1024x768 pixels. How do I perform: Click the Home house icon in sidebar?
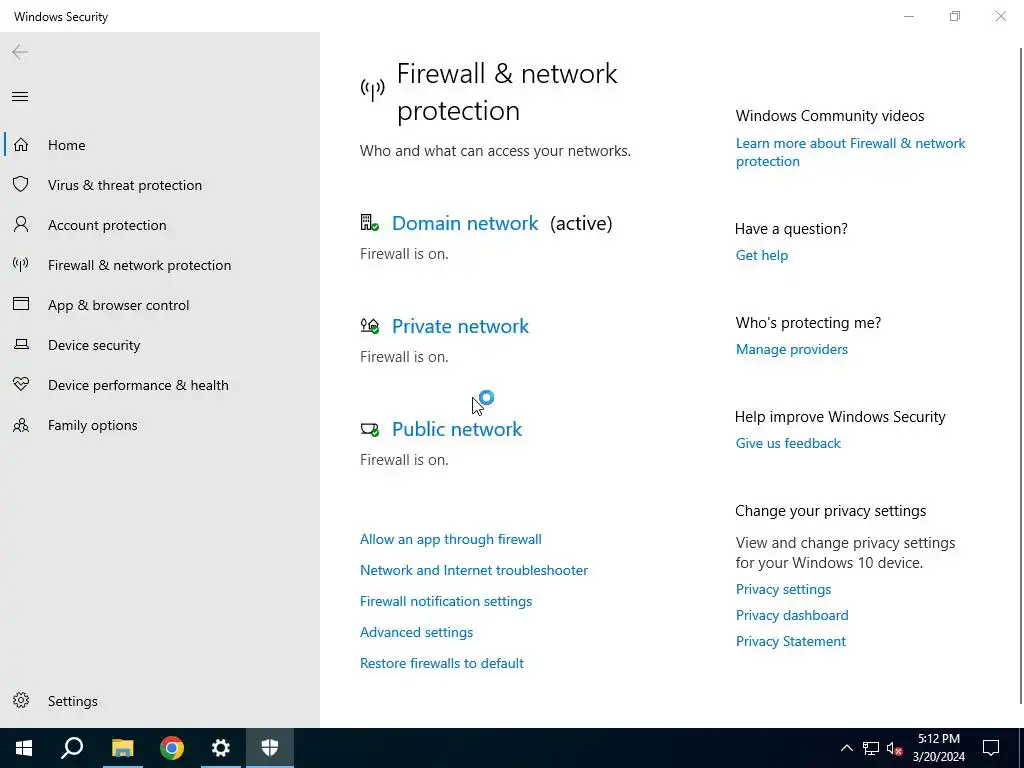21,145
